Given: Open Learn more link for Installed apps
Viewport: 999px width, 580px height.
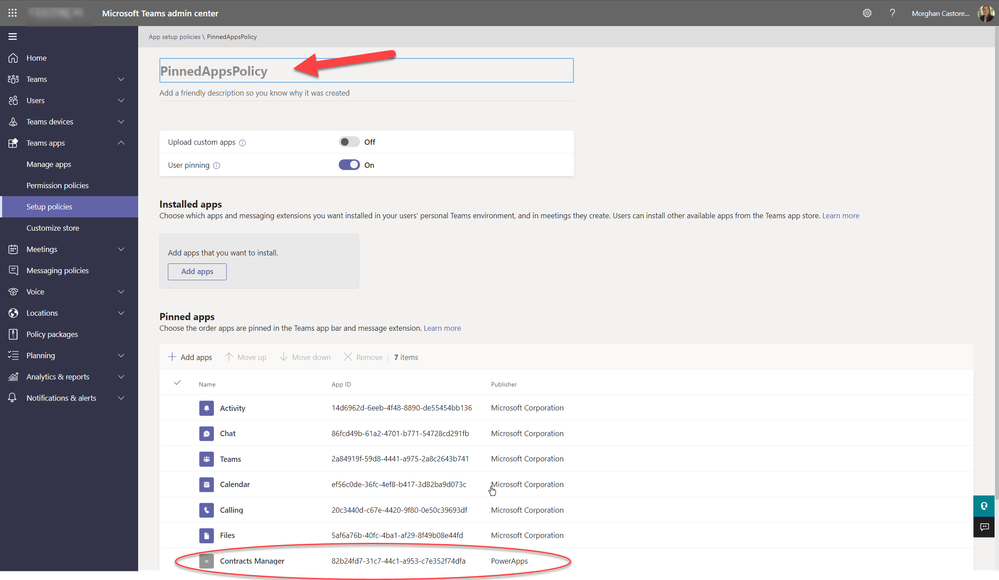Looking at the screenshot, I should click(840, 216).
